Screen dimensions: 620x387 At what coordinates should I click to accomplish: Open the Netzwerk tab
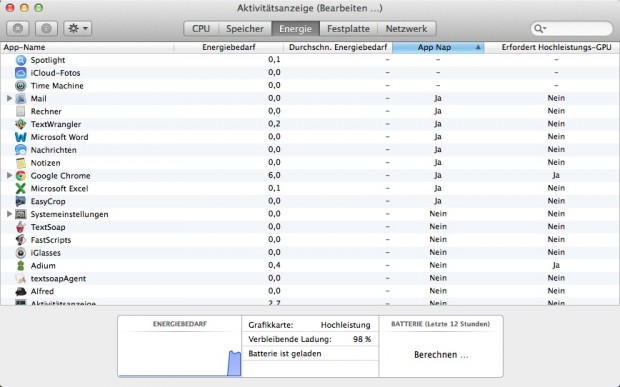[x=406, y=28]
